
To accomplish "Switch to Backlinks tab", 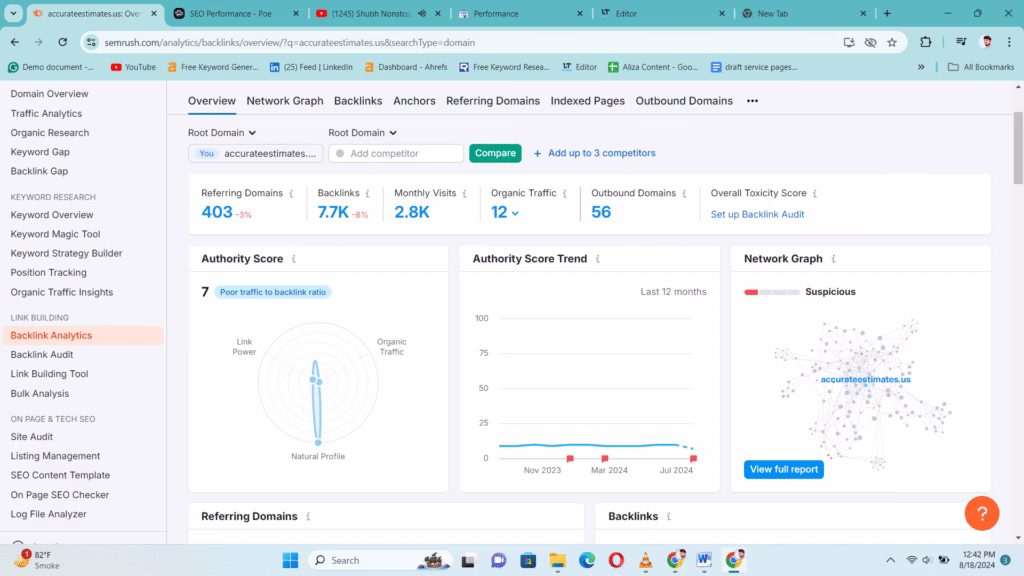I will point(358,101).
